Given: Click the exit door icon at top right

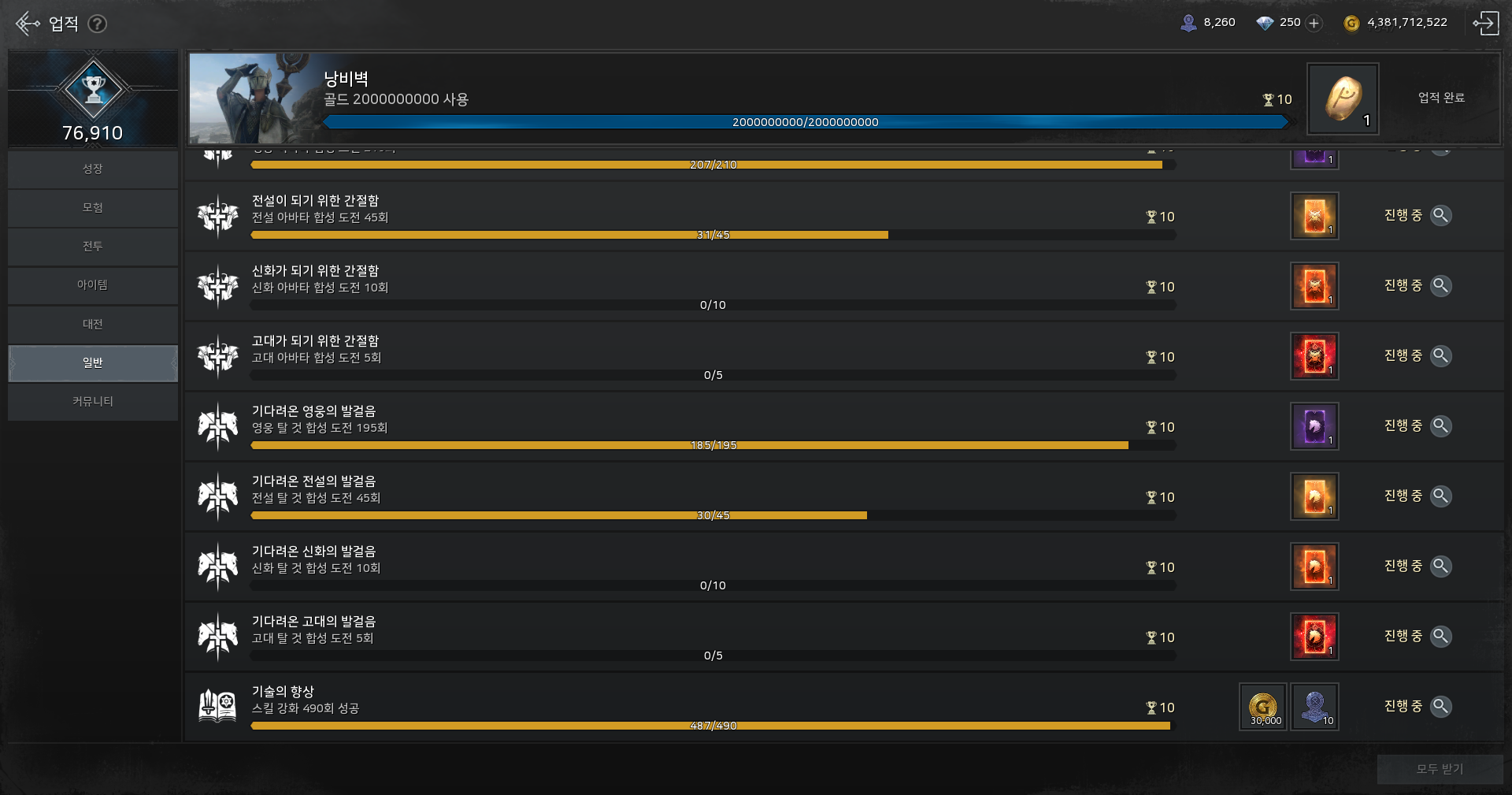Looking at the screenshot, I should [x=1485, y=23].
